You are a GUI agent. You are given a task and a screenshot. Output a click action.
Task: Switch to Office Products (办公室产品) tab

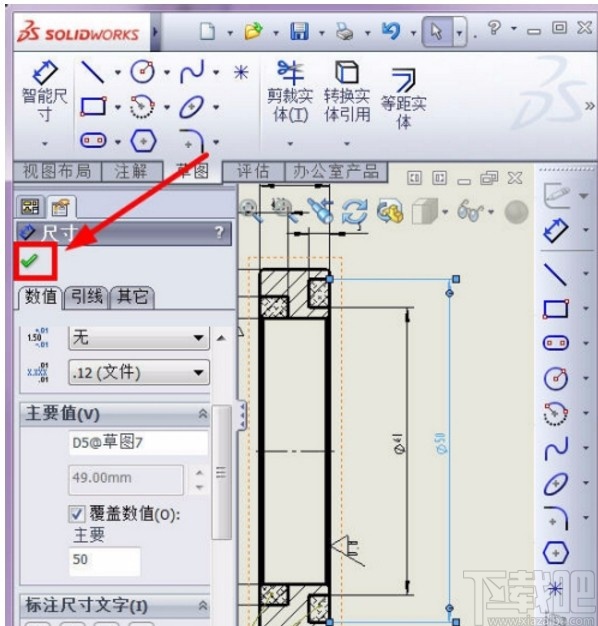(x=336, y=172)
